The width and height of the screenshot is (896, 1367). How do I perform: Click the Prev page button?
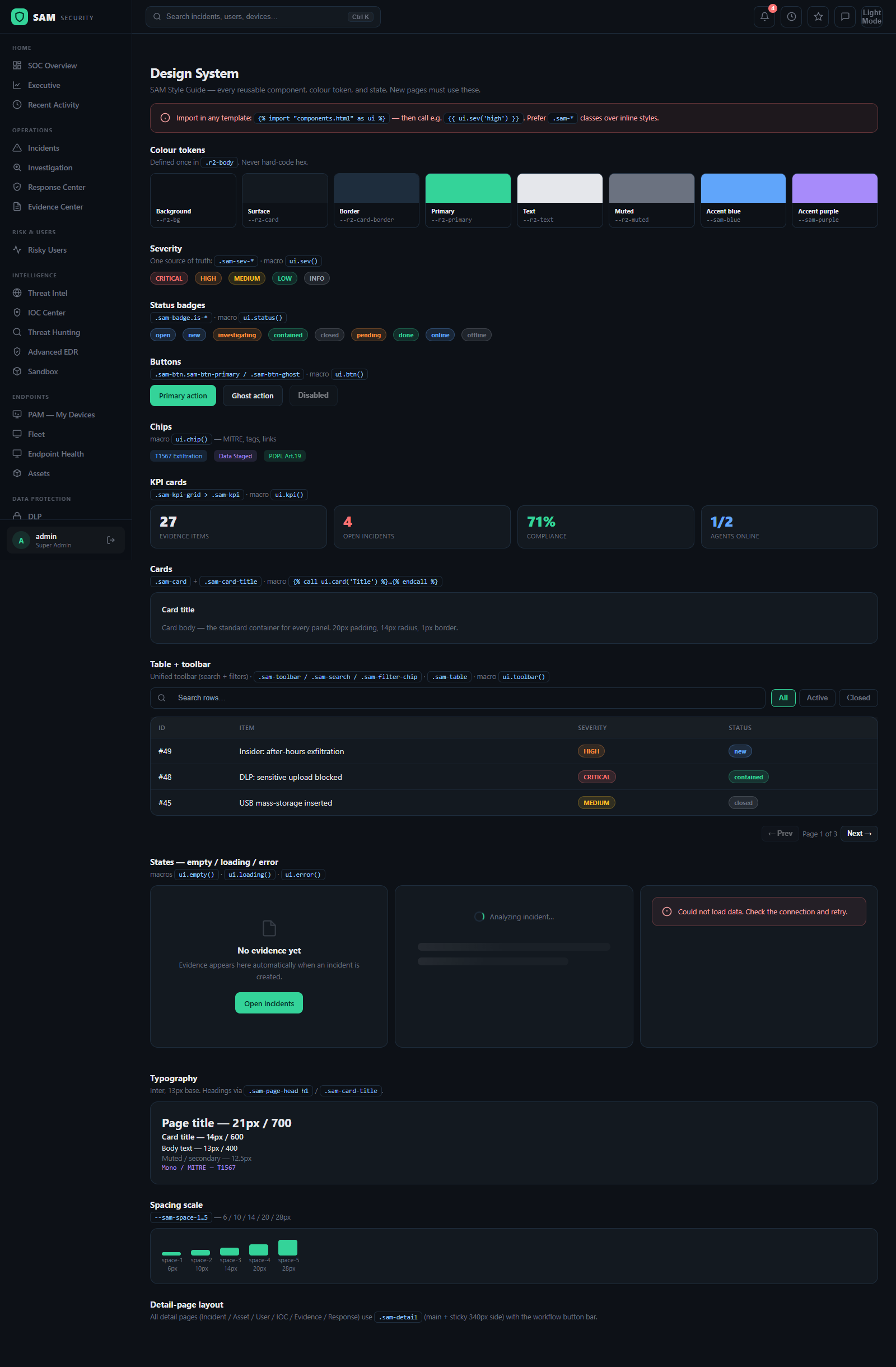780,833
